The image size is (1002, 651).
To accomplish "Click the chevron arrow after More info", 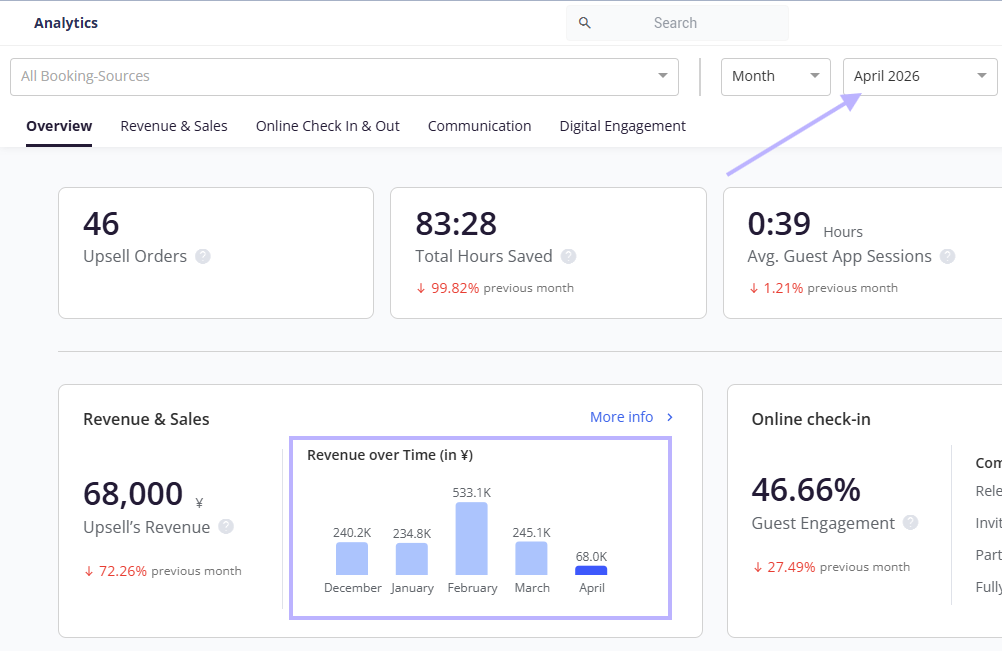I will click(670, 417).
